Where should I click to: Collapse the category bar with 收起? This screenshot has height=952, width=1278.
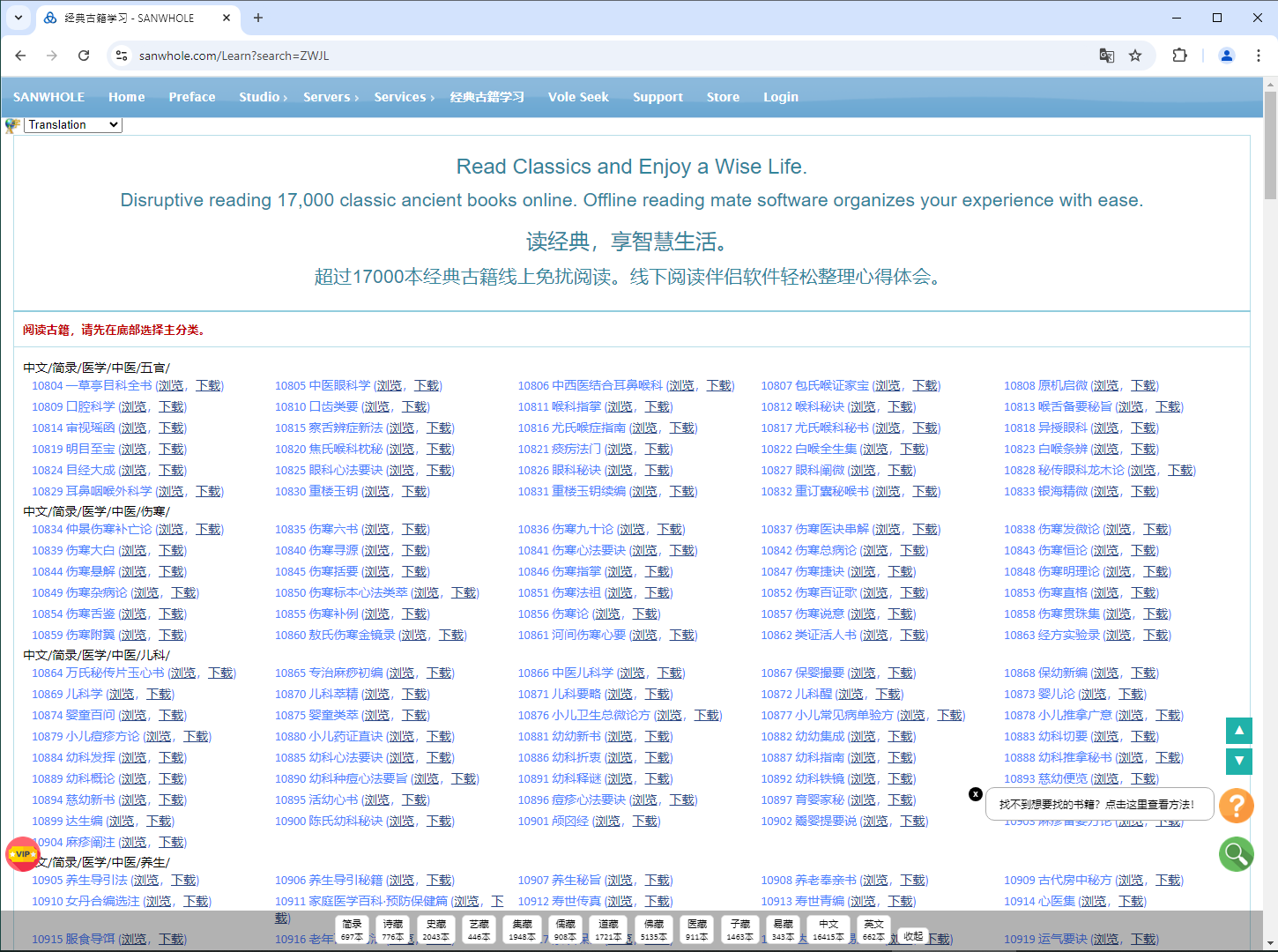click(913, 936)
